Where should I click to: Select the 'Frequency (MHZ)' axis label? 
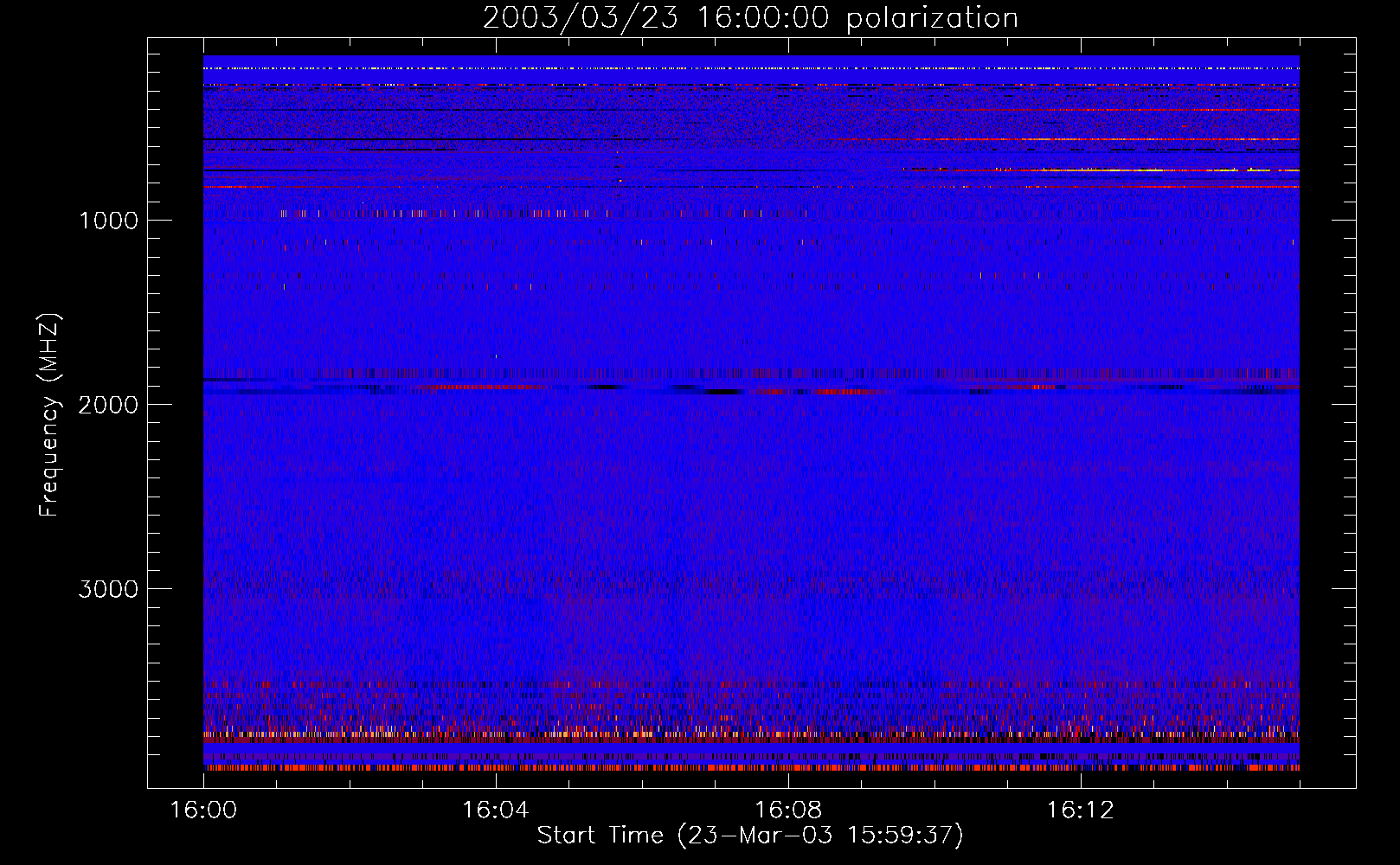[48, 415]
